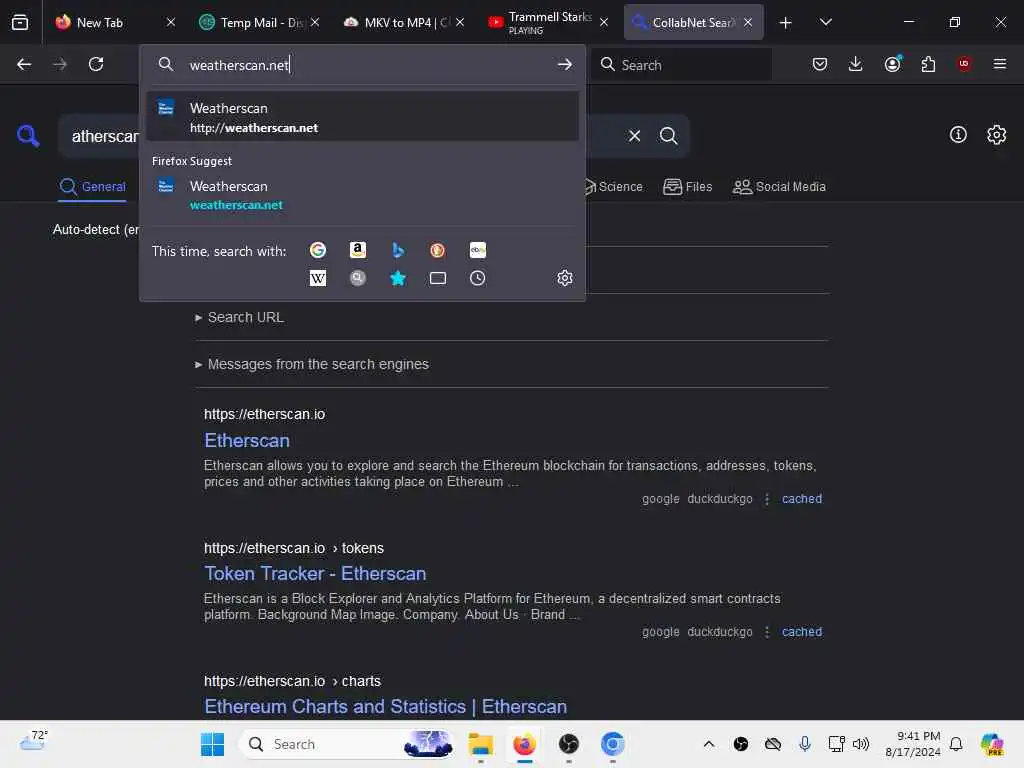Open Firefox application menu
The height and width of the screenshot is (768, 1024).
coord(999,64)
